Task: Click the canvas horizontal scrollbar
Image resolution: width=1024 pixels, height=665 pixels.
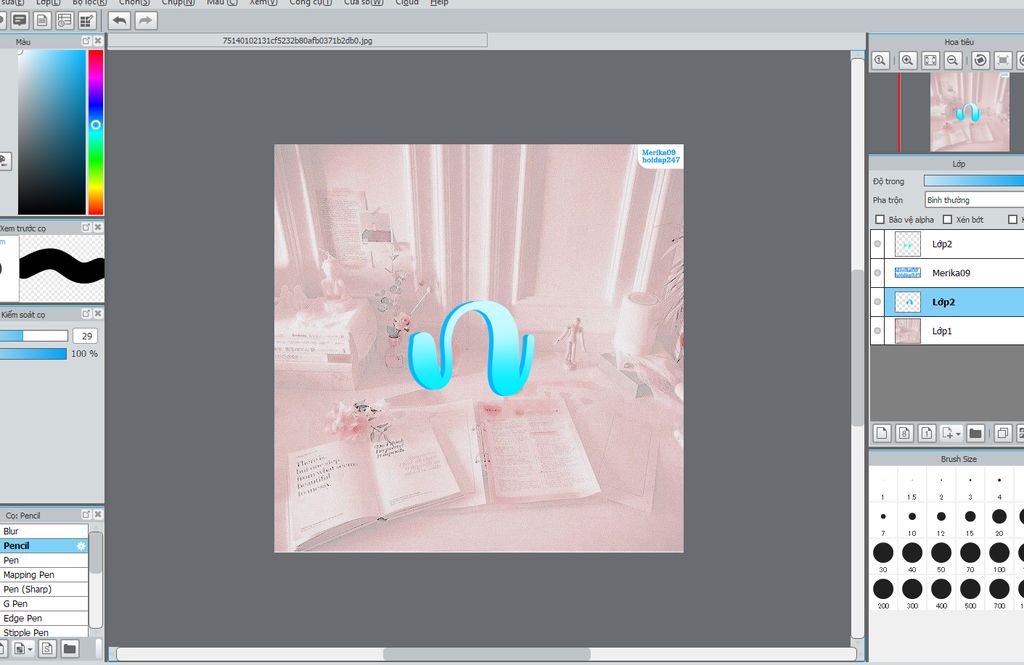Action: point(487,654)
